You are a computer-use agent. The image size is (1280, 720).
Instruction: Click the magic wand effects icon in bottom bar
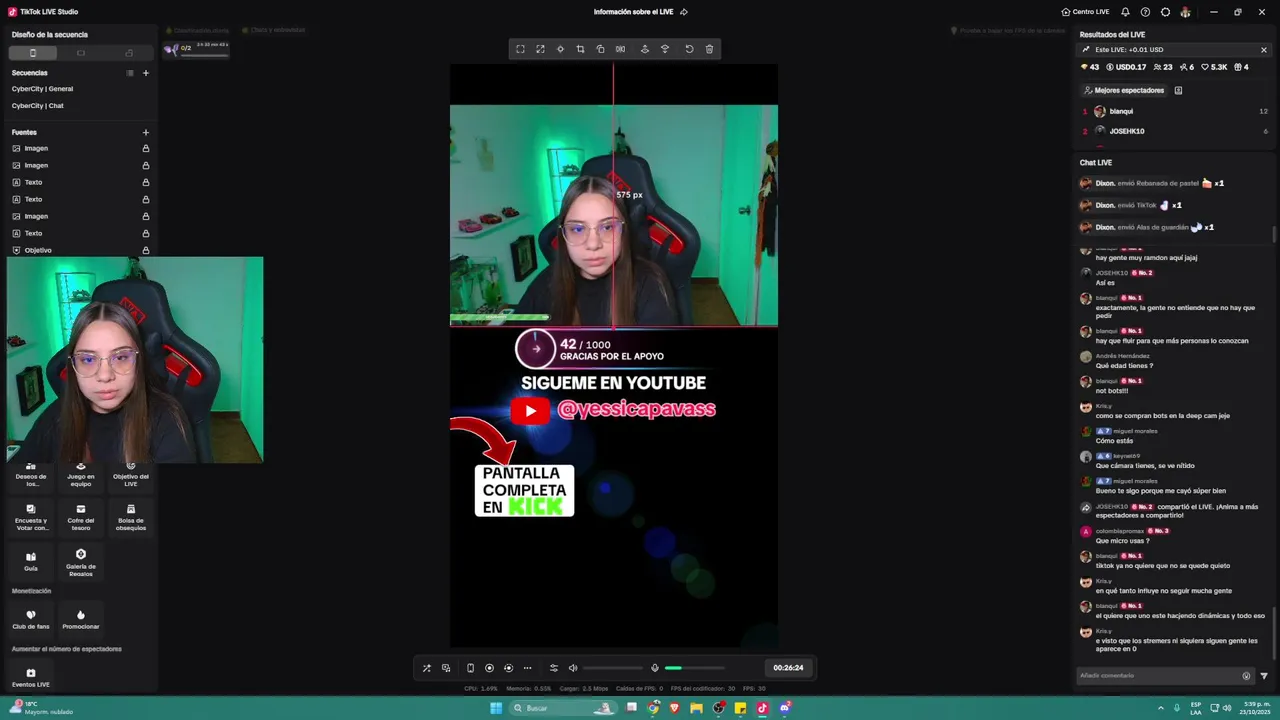pos(426,668)
